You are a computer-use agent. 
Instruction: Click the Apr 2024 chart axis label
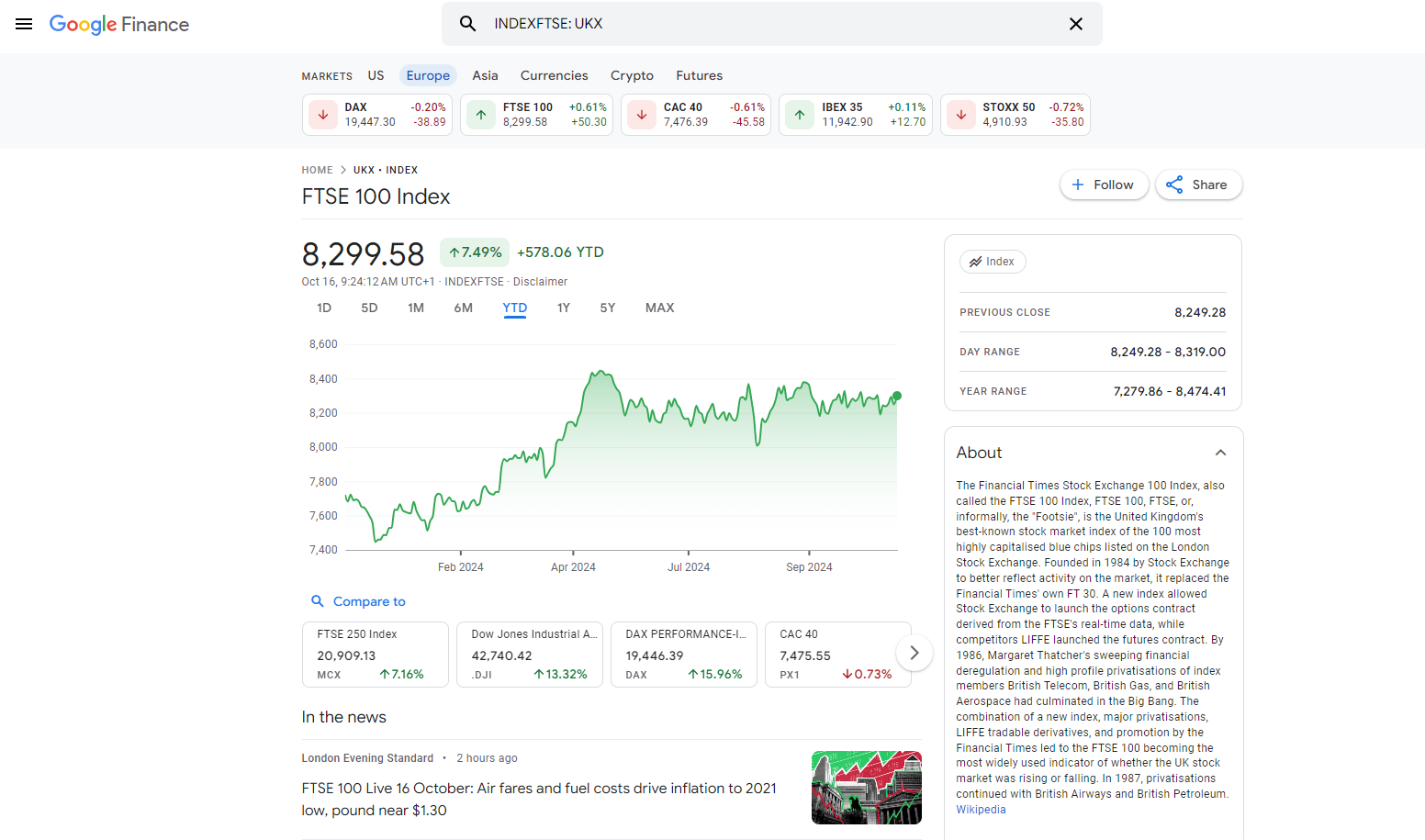573,567
